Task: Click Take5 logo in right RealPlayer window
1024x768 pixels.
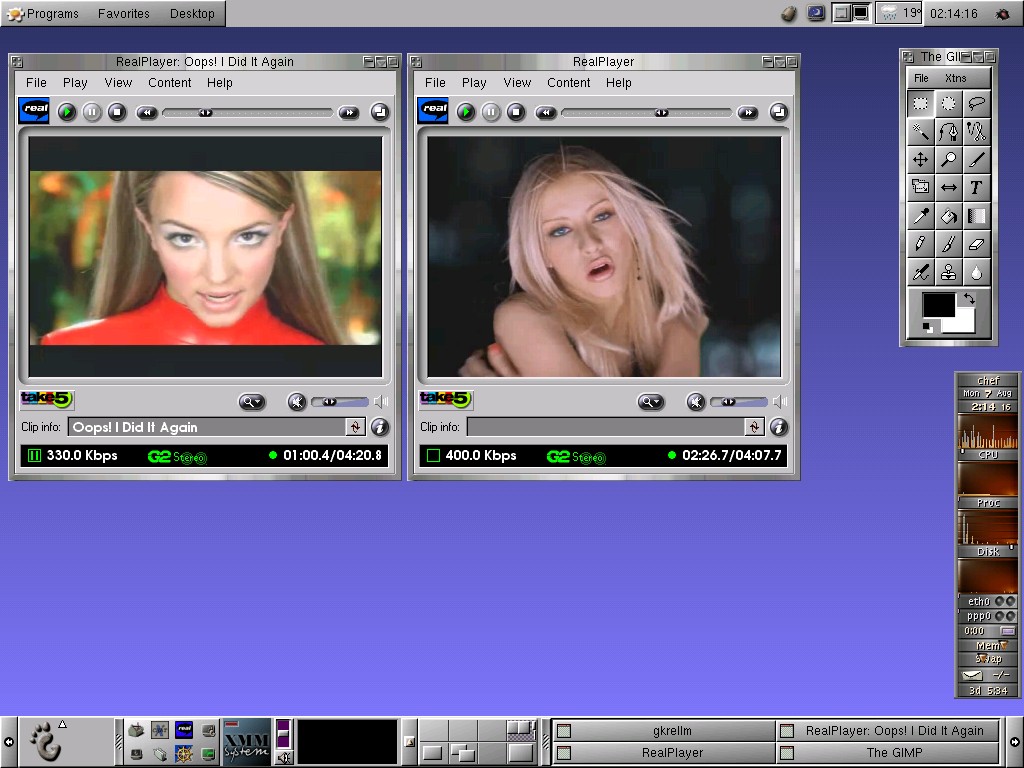Action: pos(445,399)
